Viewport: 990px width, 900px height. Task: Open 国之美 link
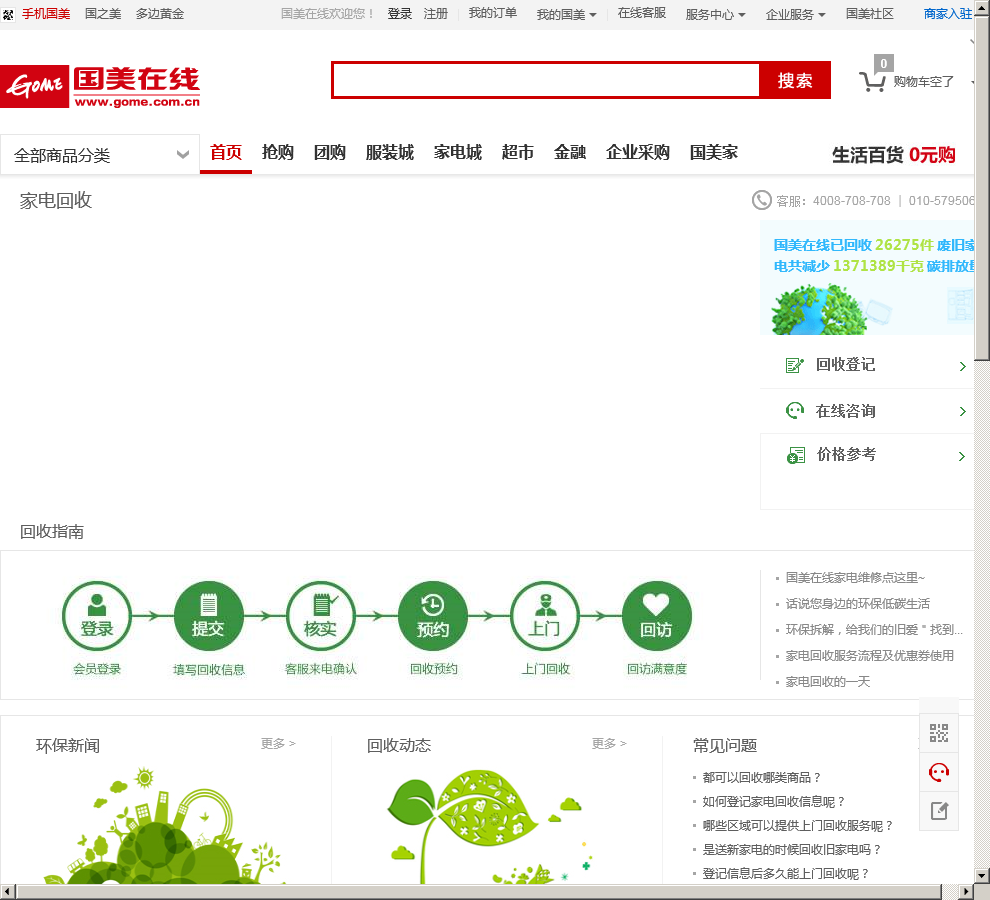click(103, 14)
